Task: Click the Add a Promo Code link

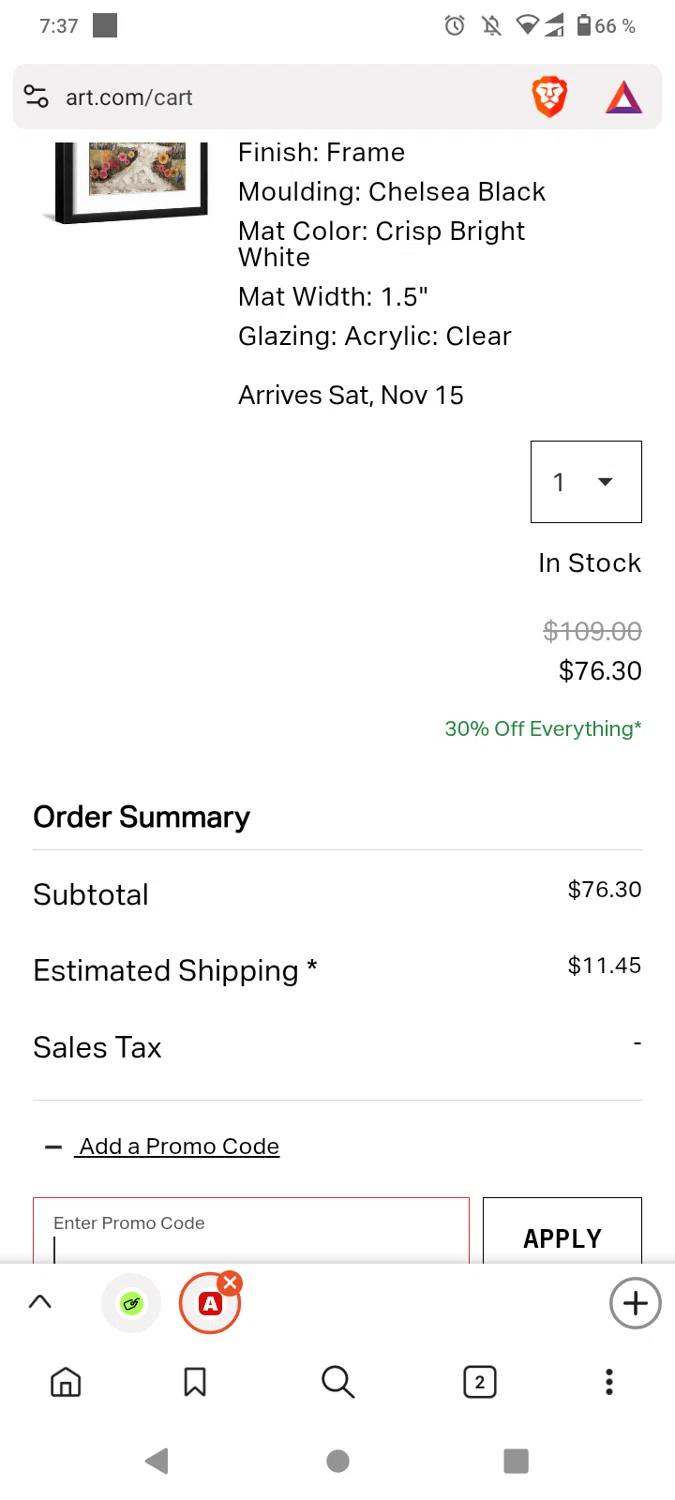Action: (179, 1147)
